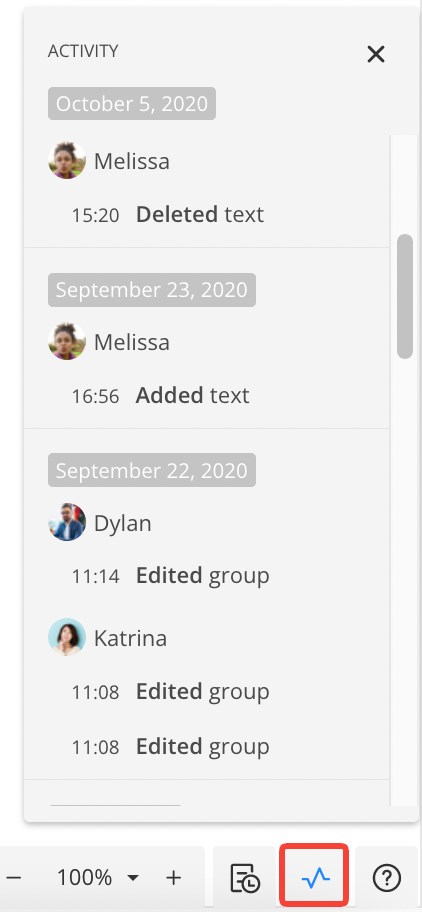Open Katrina's second 11:08 Edited group entry
Screen dimensions: 422x912
(x=170, y=746)
